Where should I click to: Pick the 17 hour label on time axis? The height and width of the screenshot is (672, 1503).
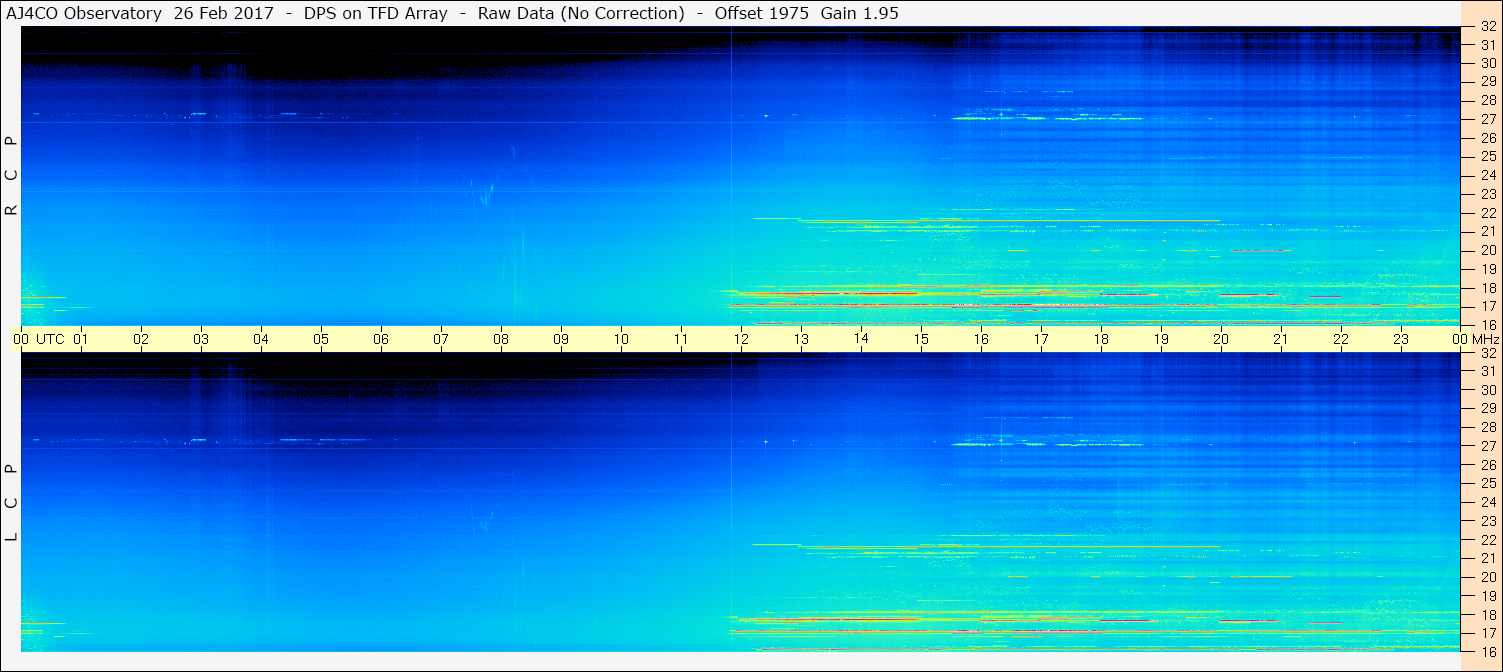click(x=1041, y=339)
